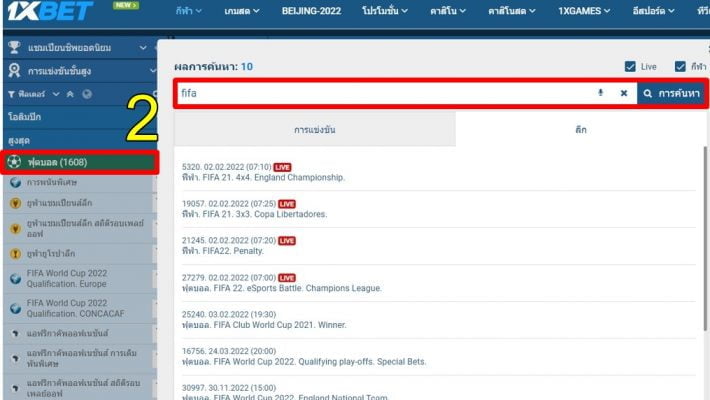Image resolution: width=710 pixels, height=400 pixels.
Task: Expand the popular championships section
Action: [143, 48]
